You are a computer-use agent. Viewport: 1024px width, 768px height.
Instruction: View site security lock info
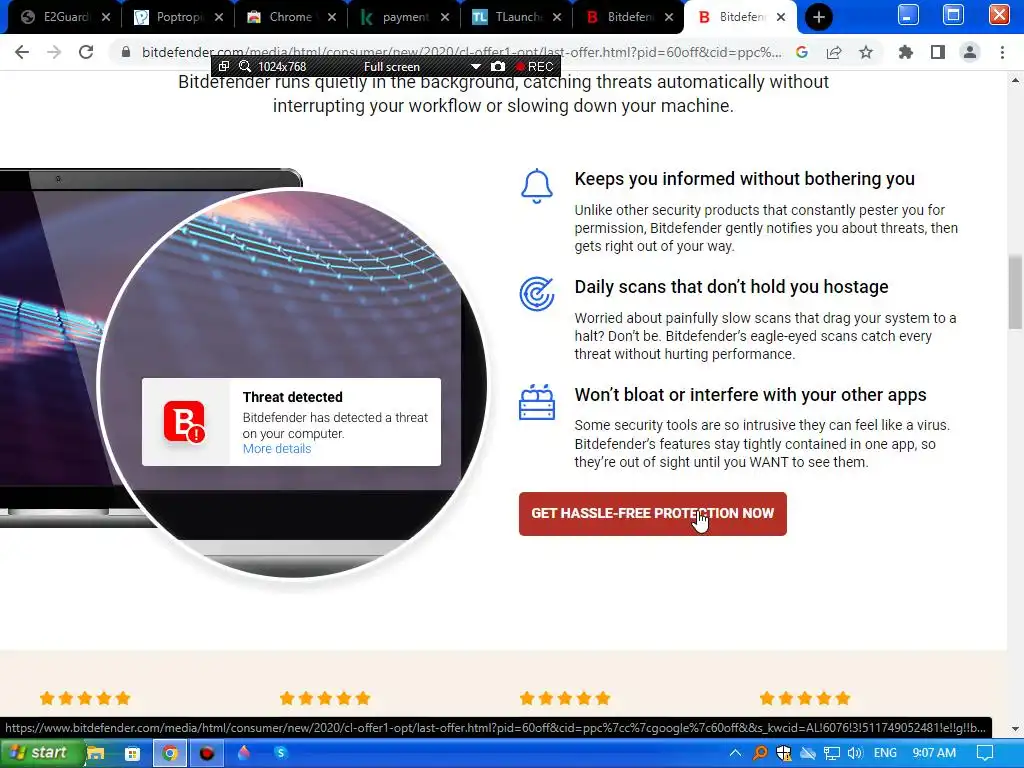coord(125,52)
